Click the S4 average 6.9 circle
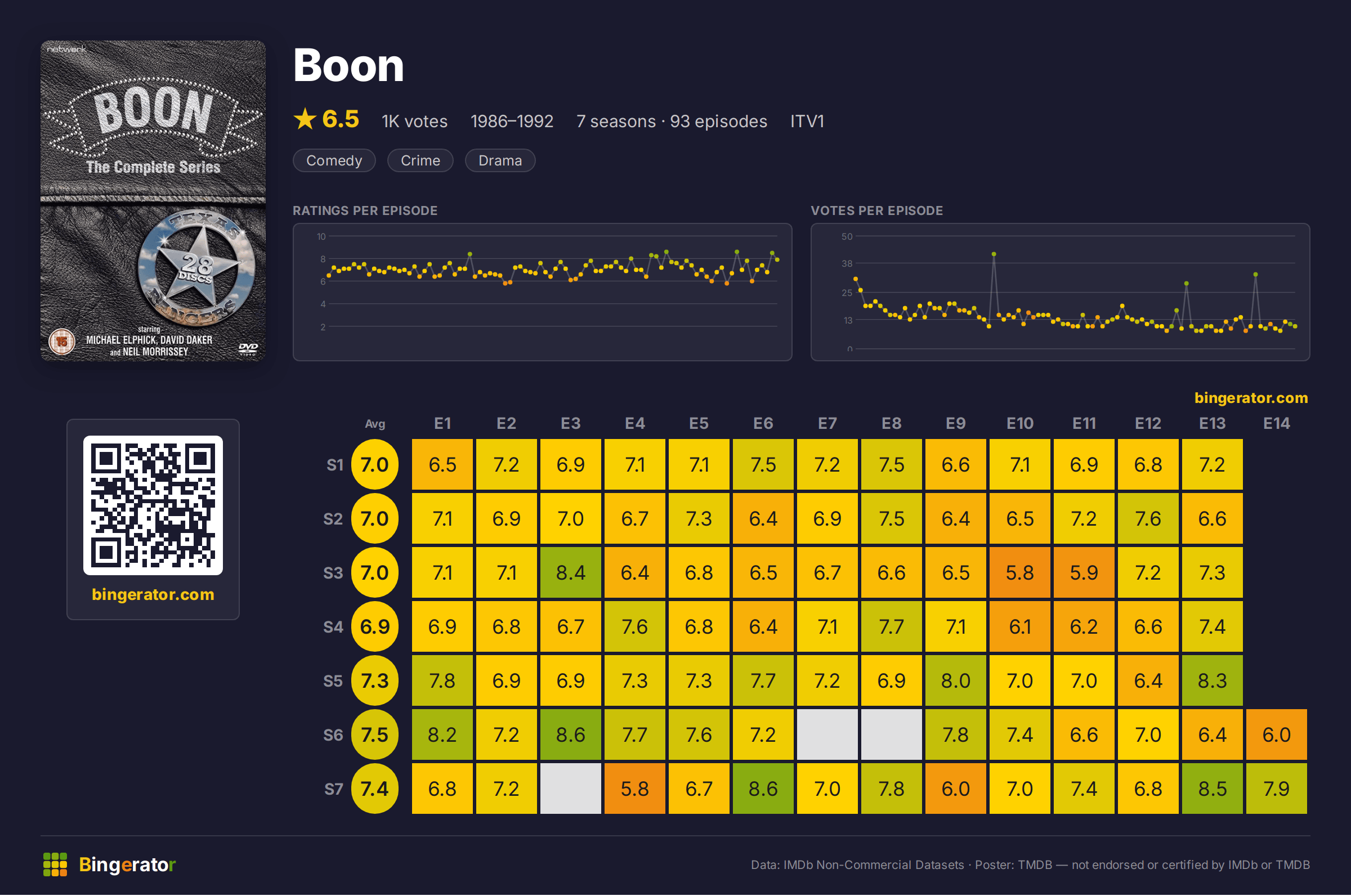The width and height of the screenshot is (1351, 896). coord(374,627)
